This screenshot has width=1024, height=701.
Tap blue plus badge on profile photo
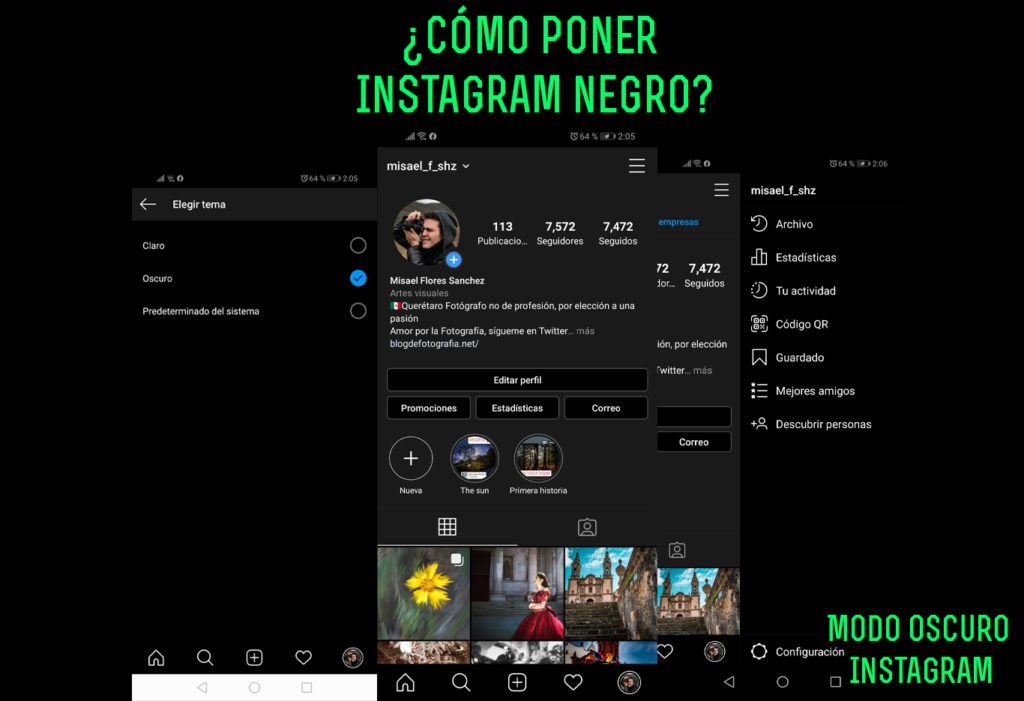coord(454,260)
